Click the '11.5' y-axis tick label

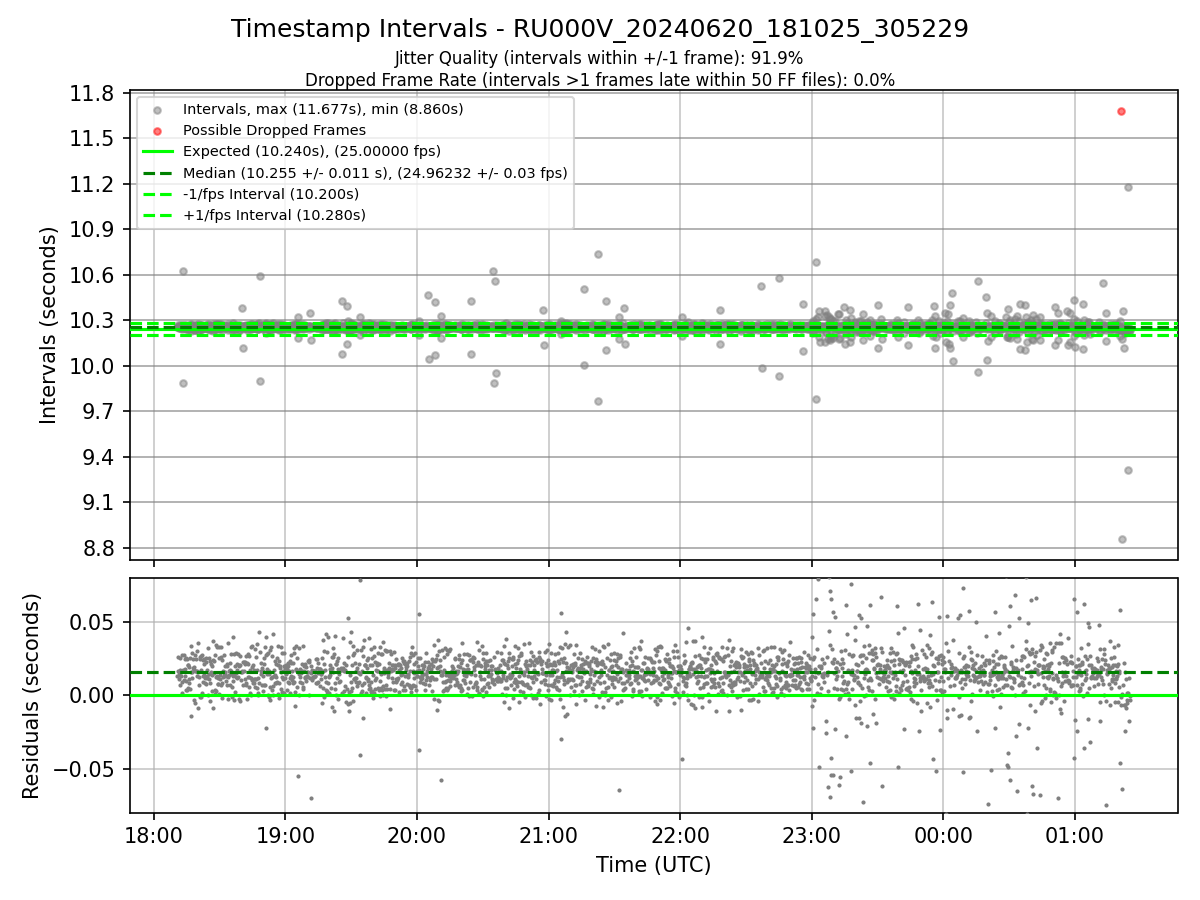92,138
